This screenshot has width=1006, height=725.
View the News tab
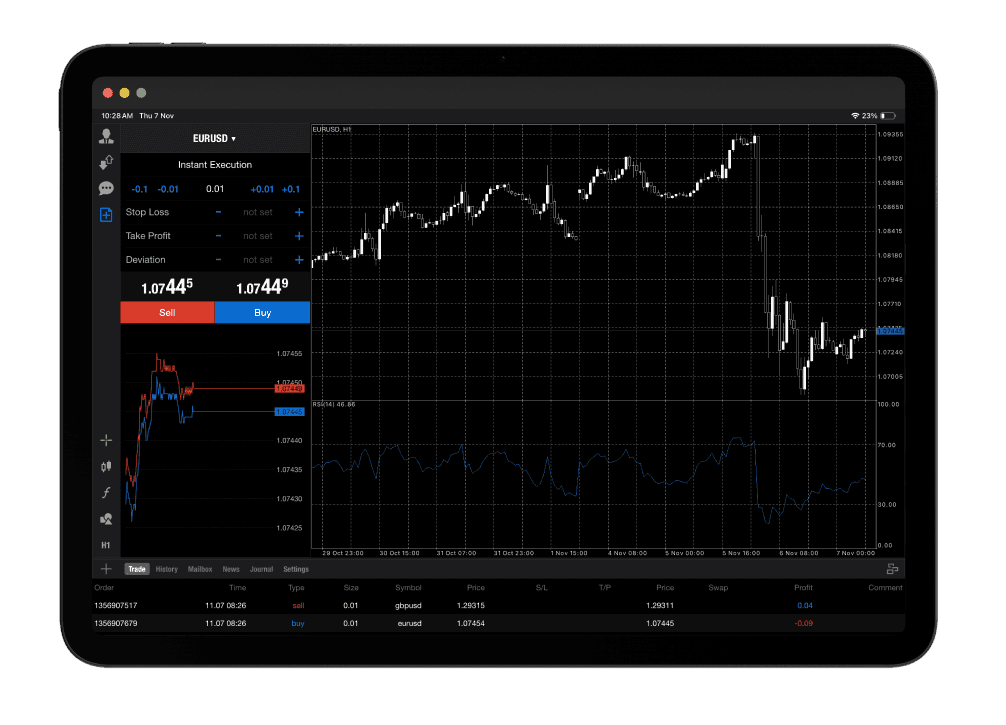coord(231,568)
